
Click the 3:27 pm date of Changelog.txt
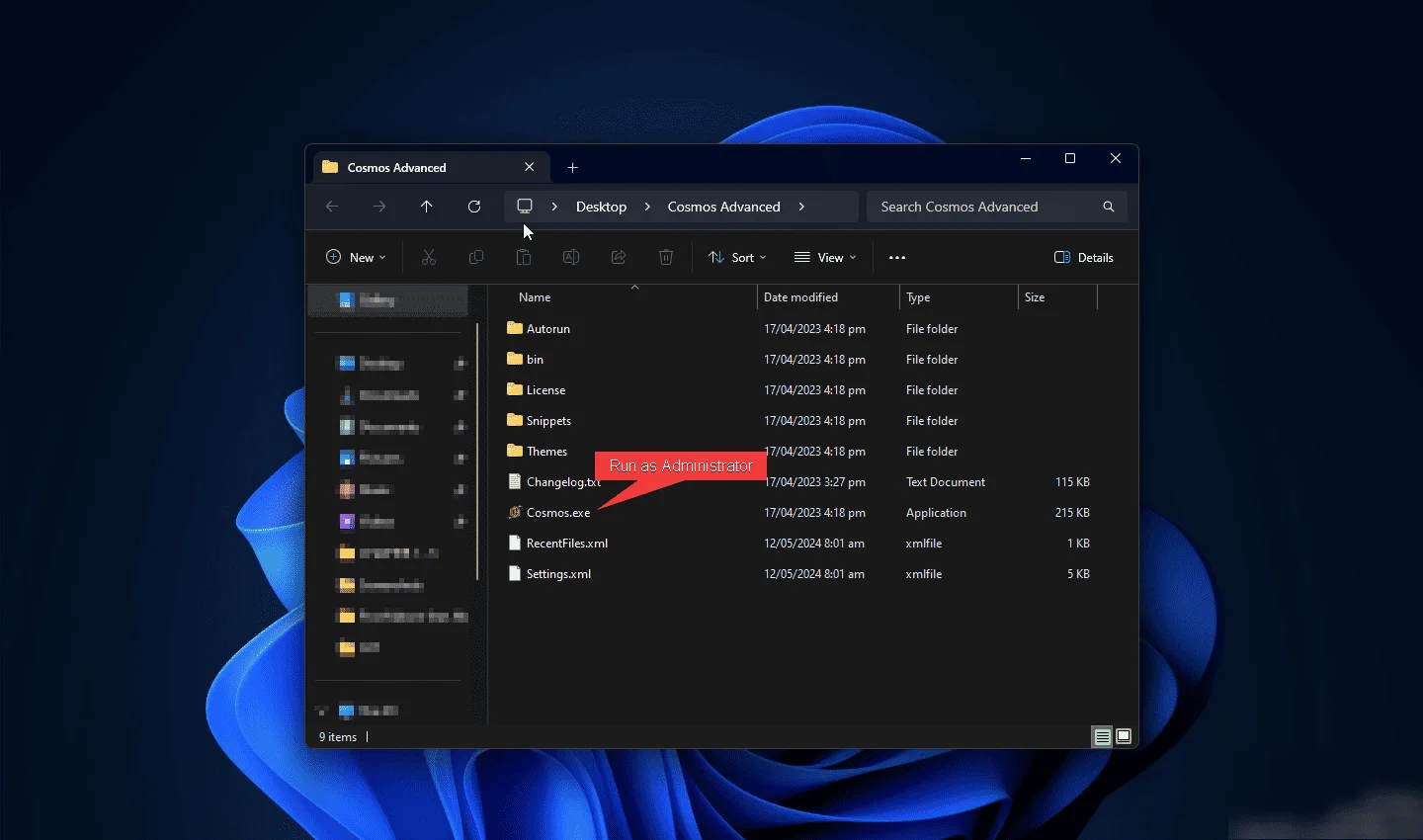coord(814,481)
